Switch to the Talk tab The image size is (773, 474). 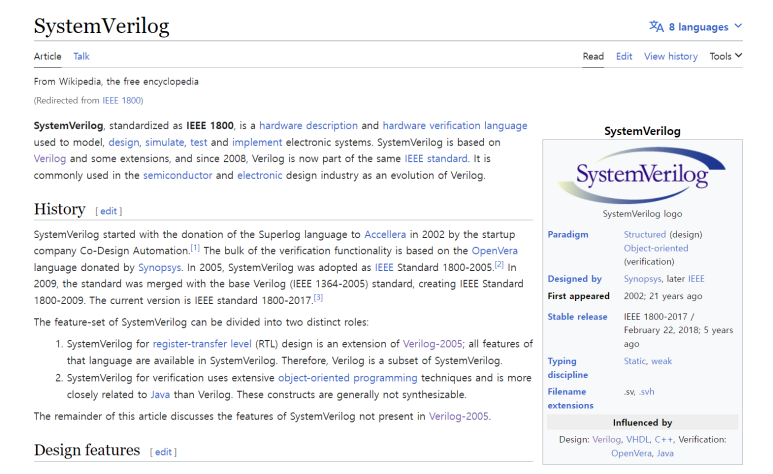point(81,56)
